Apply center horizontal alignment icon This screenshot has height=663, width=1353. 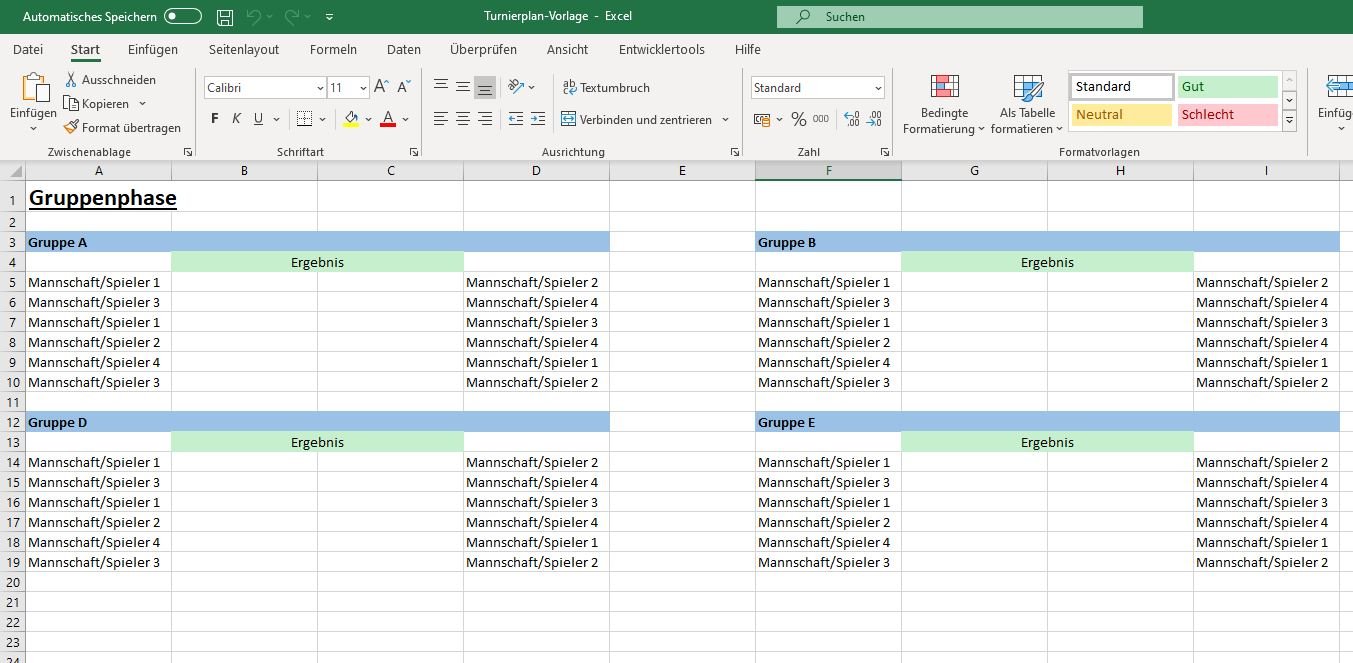tap(463, 119)
